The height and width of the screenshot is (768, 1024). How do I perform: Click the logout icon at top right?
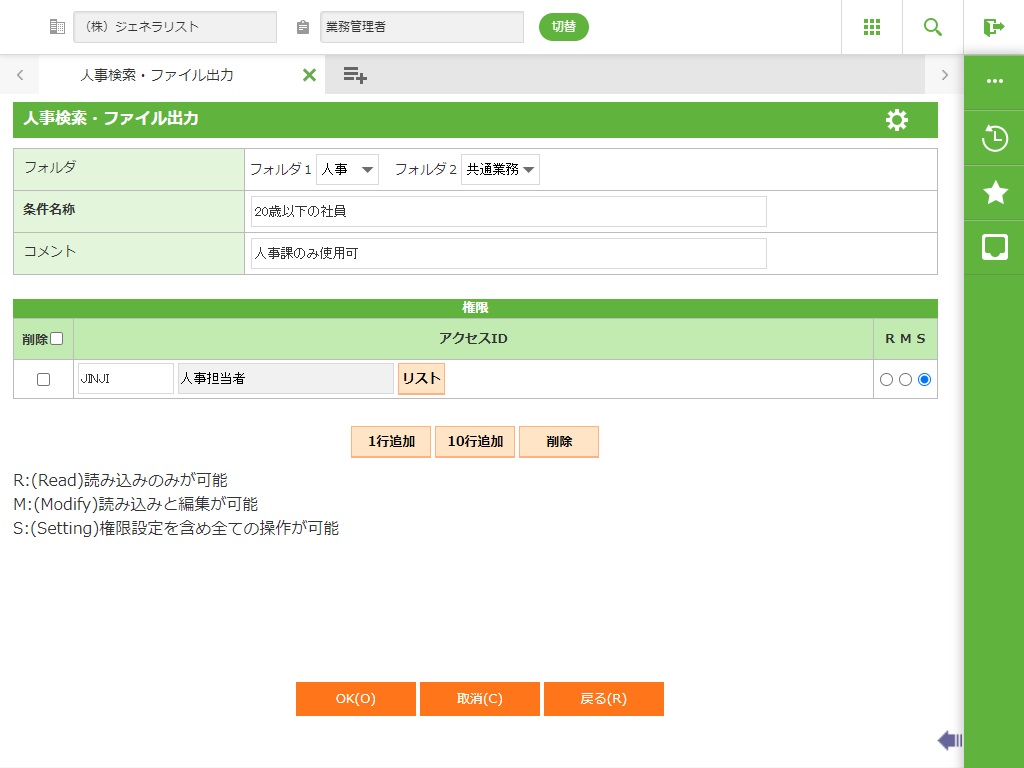pos(993,27)
